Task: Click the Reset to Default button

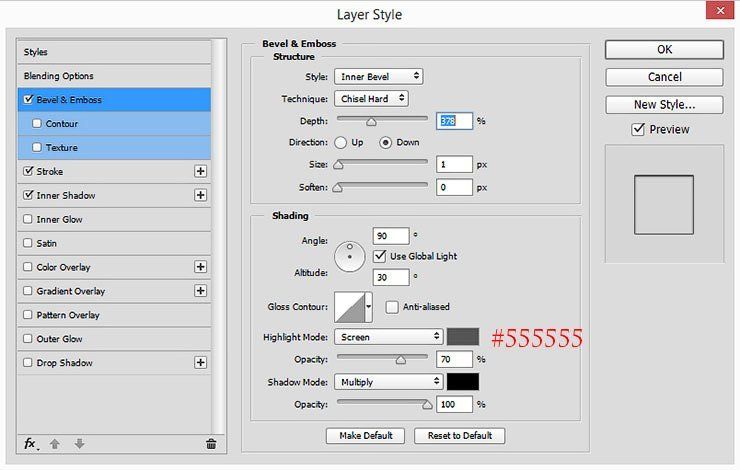Action: coord(460,436)
